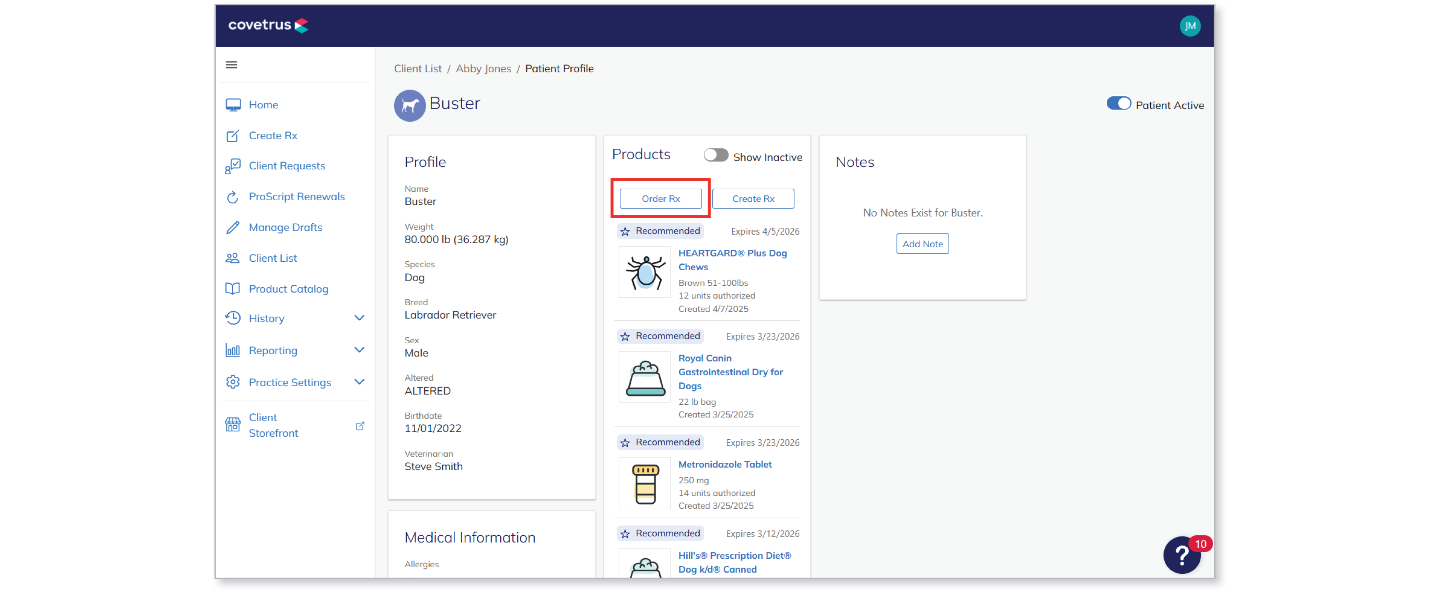Open the hamburger menu icon

click(231, 65)
